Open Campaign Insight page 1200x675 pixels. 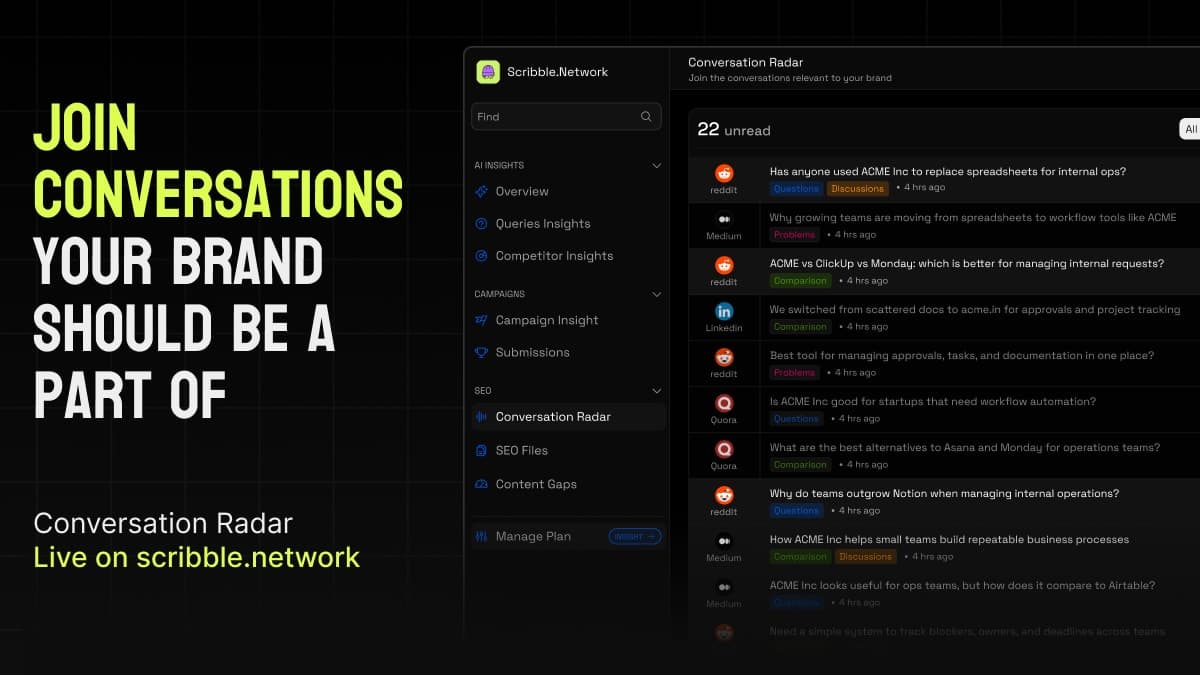coord(566,320)
